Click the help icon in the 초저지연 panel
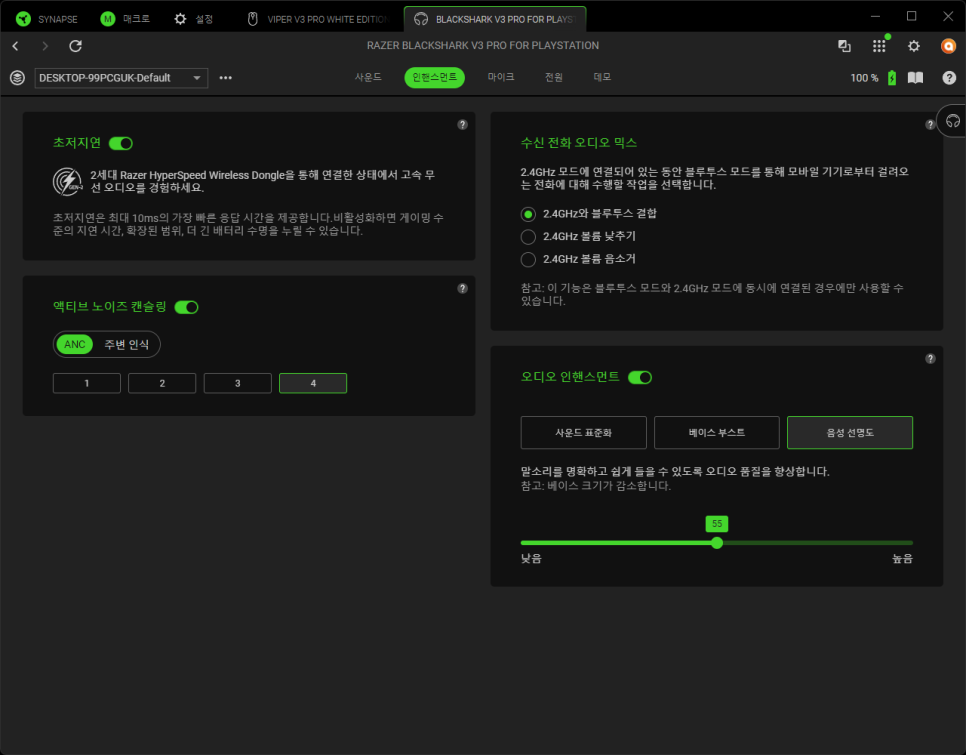Screen dimensions: 966x755 point(462,125)
